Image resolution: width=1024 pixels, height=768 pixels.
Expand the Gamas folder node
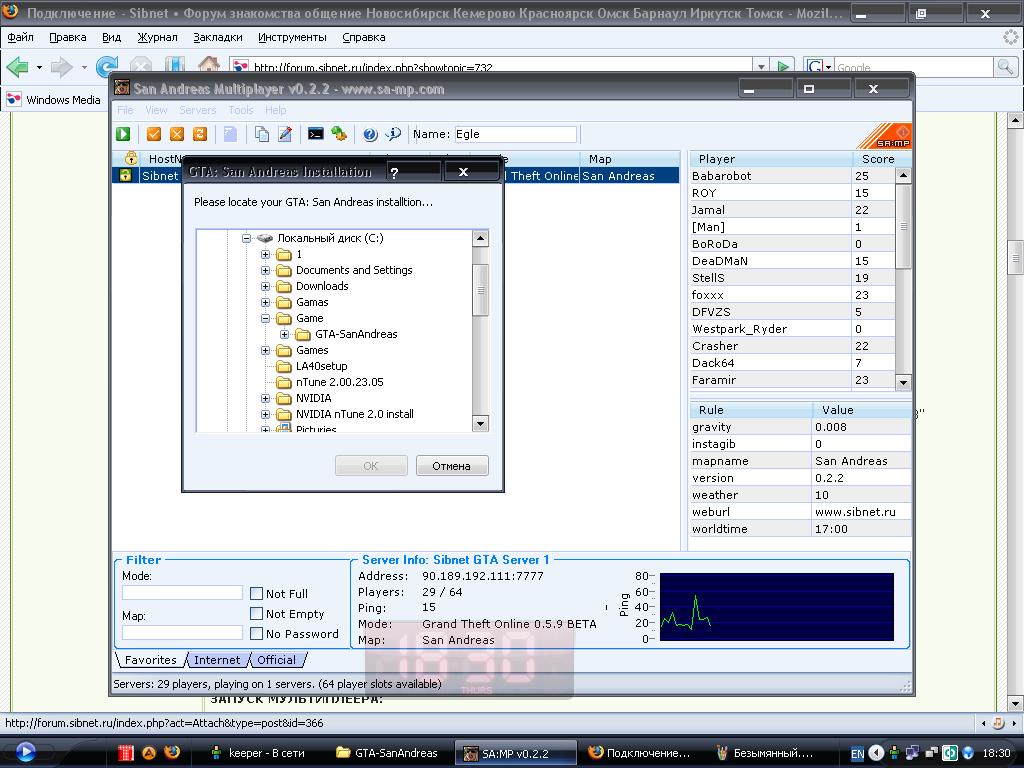click(265, 302)
